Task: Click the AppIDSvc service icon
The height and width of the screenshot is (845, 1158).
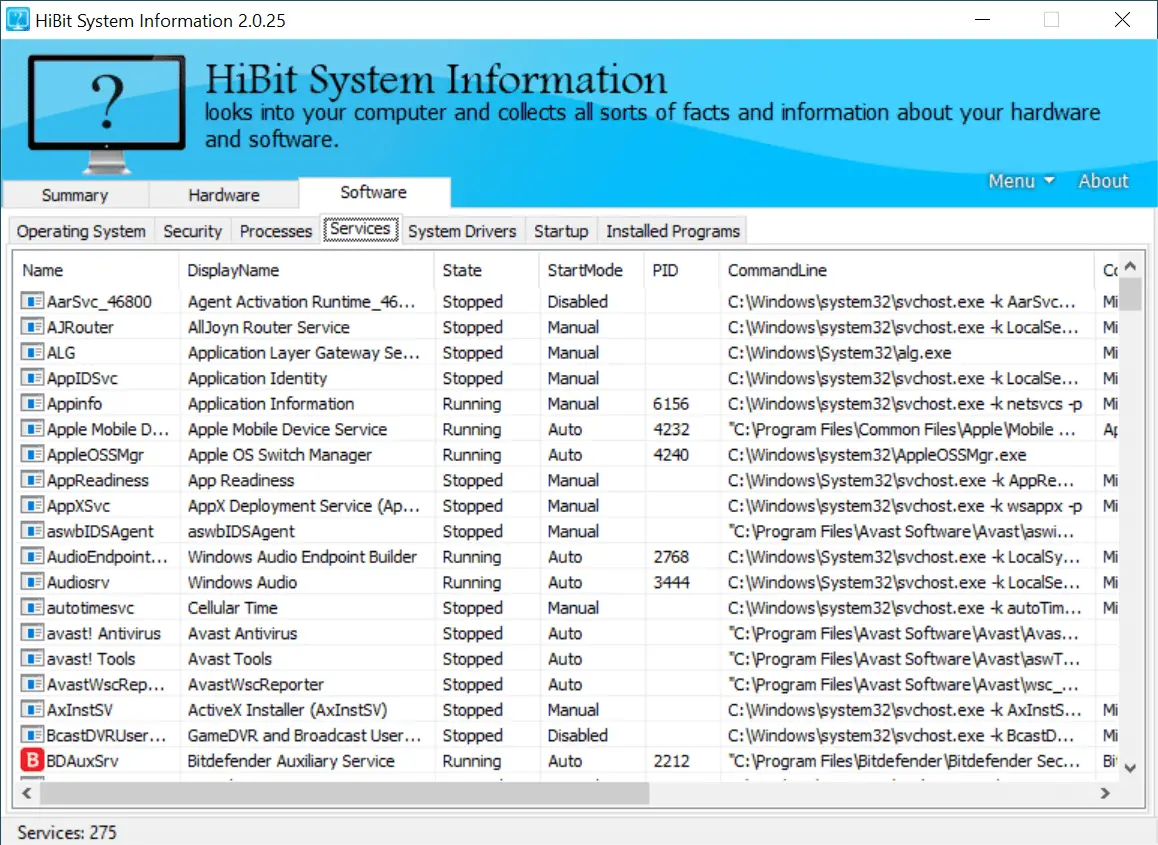Action: [32, 377]
